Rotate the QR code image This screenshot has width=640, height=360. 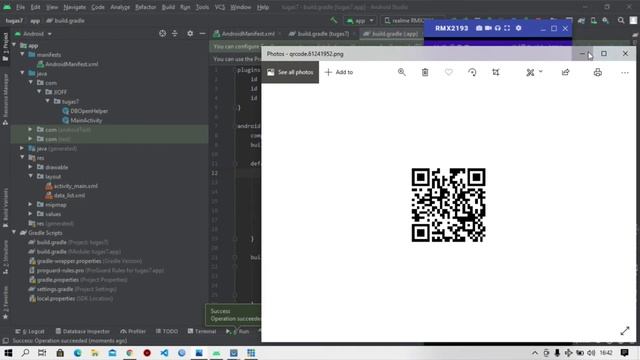coord(472,72)
